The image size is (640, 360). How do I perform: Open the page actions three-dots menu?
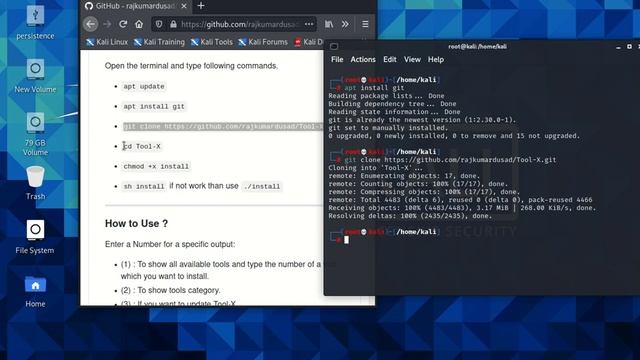coord(309,24)
